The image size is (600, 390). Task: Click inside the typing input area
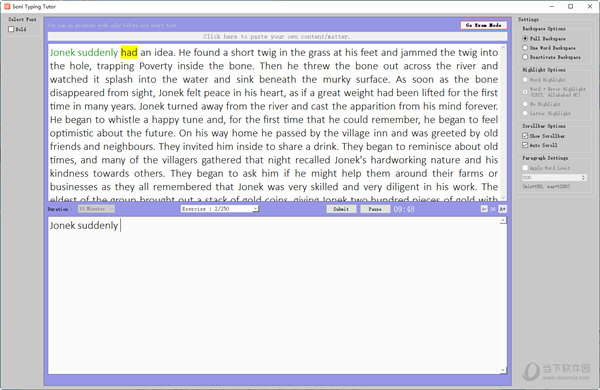pyautogui.click(x=274, y=295)
